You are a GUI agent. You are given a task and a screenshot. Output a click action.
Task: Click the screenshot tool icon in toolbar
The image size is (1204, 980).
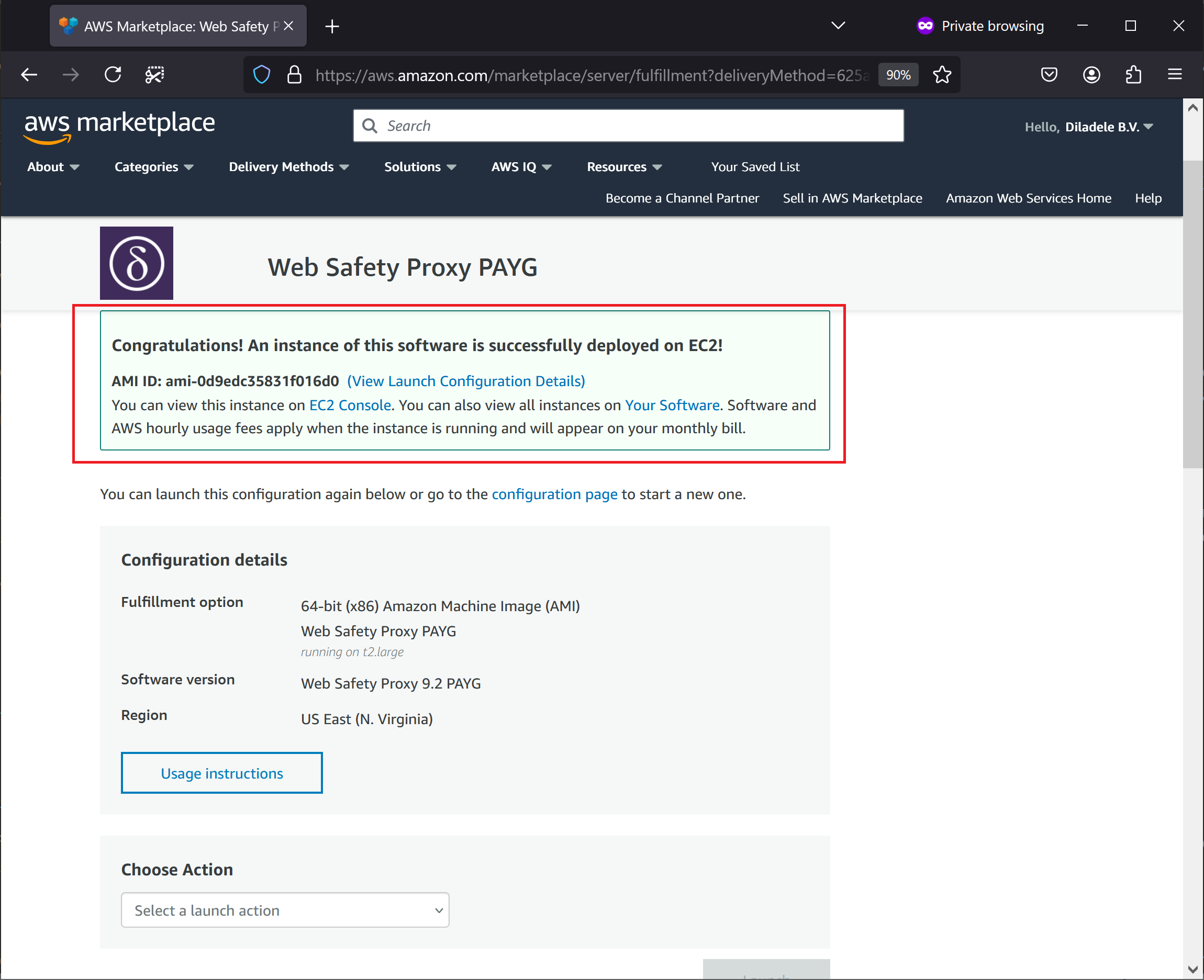point(155,74)
